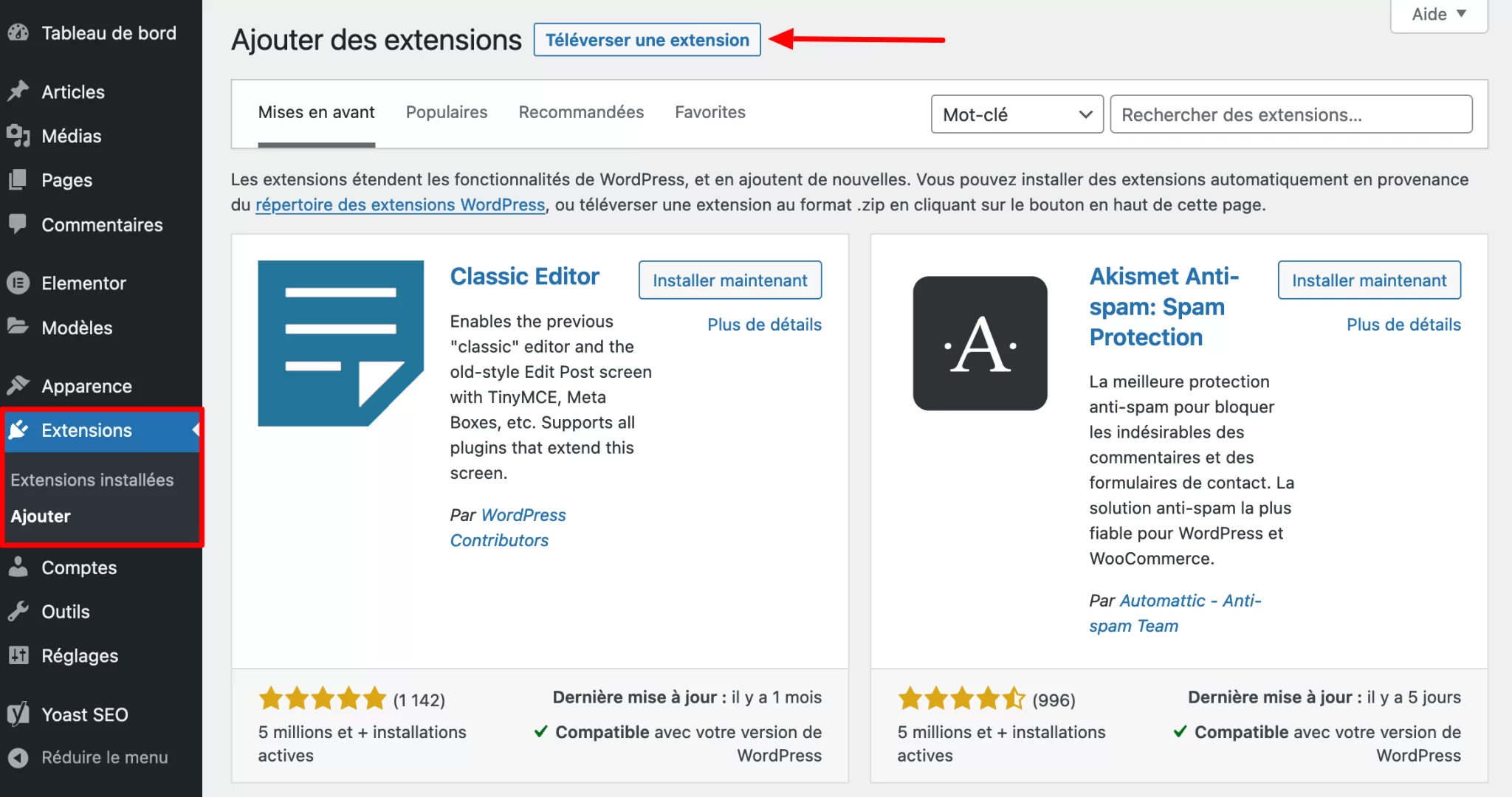
Task: Click the Rechercher des extensions search field
Action: click(1291, 114)
